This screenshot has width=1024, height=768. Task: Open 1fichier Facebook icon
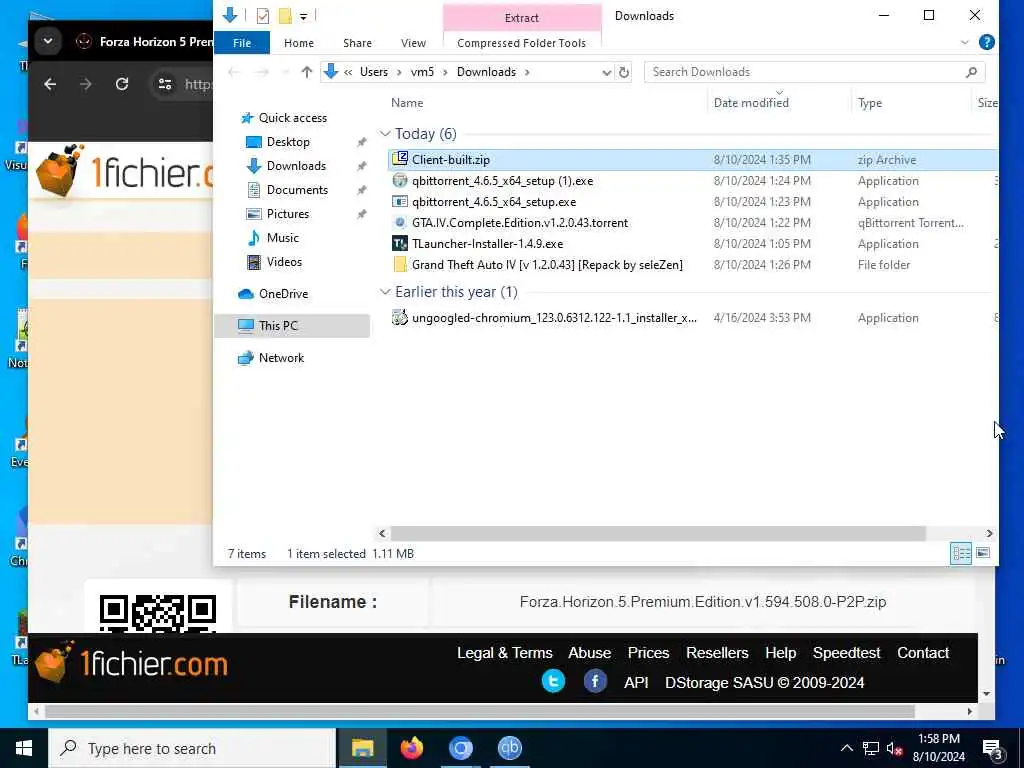pos(595,681)
